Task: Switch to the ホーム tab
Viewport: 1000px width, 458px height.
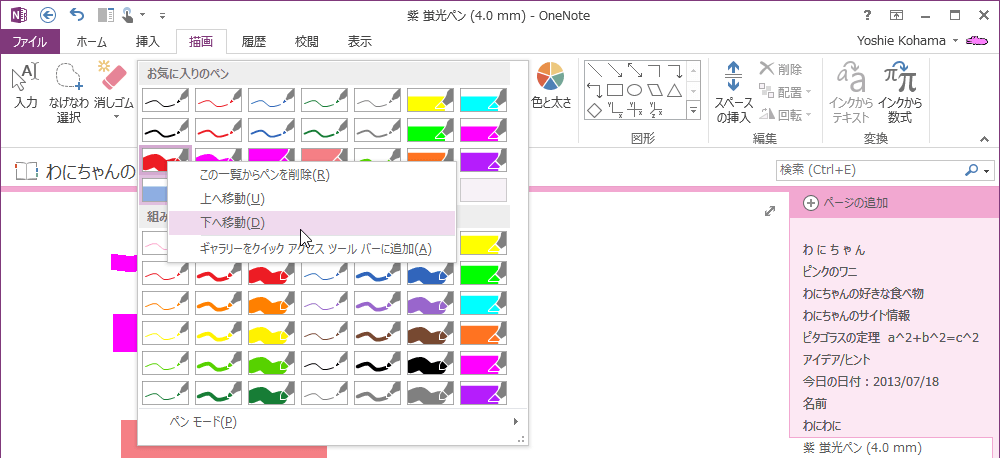Action: pyautogui.click(x=91, y=42)
